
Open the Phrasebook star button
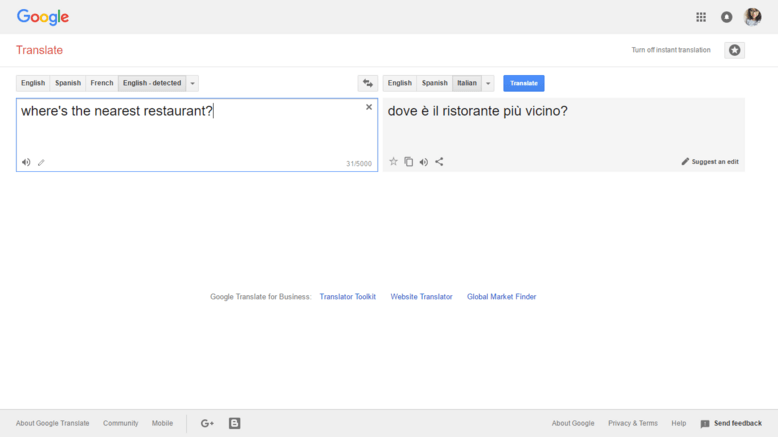point(734,50)
